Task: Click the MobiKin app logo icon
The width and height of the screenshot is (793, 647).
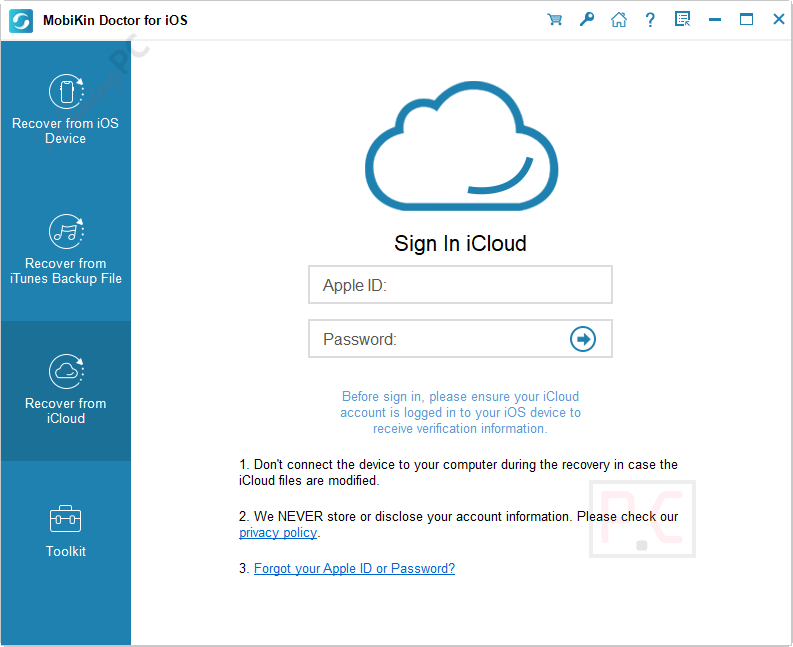Action: tap(21, 21)
